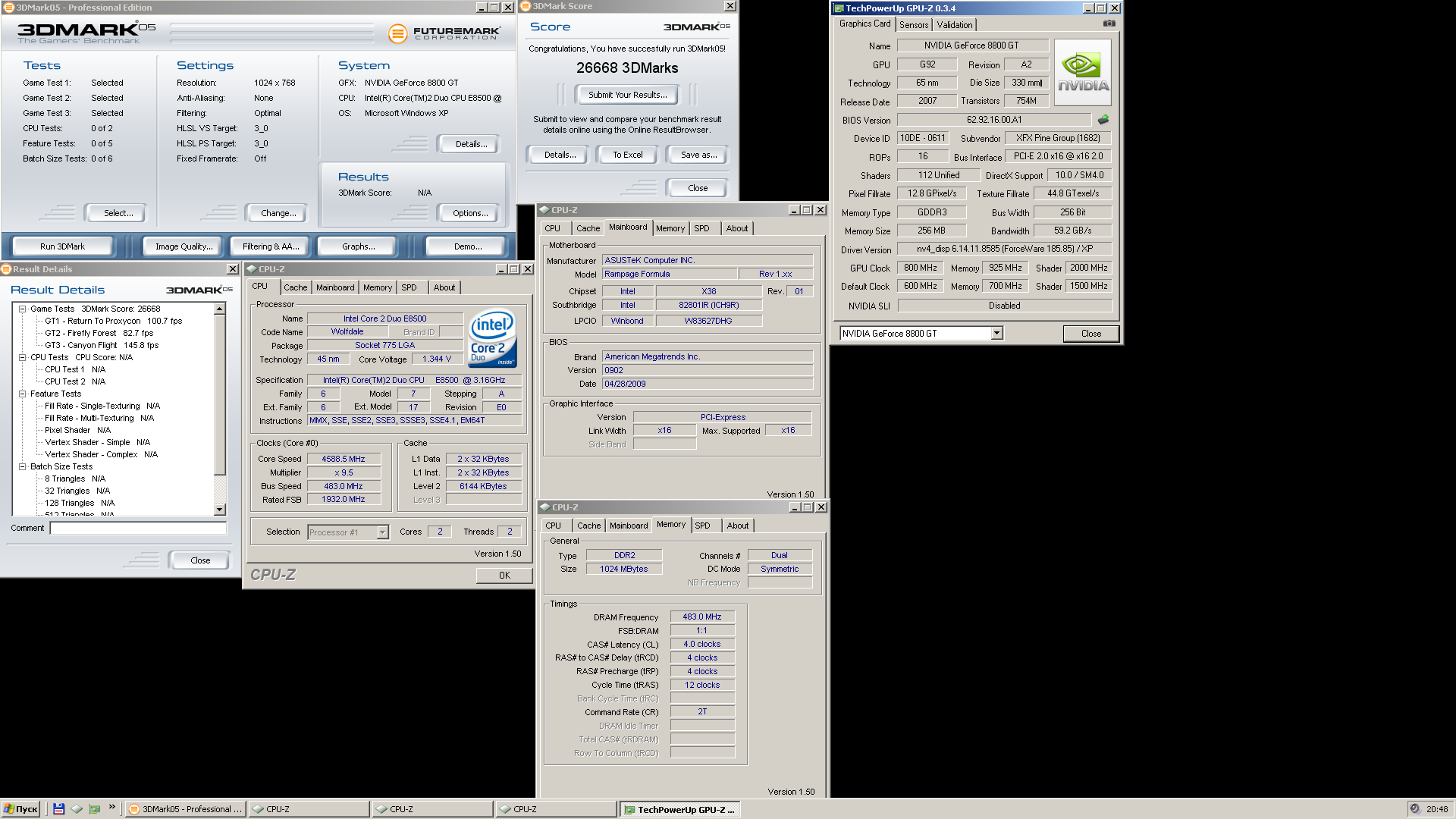Screen dimensions: 1456x819
Task: Open the Validation tab in GPU-Z
Action: coord(954,25)
